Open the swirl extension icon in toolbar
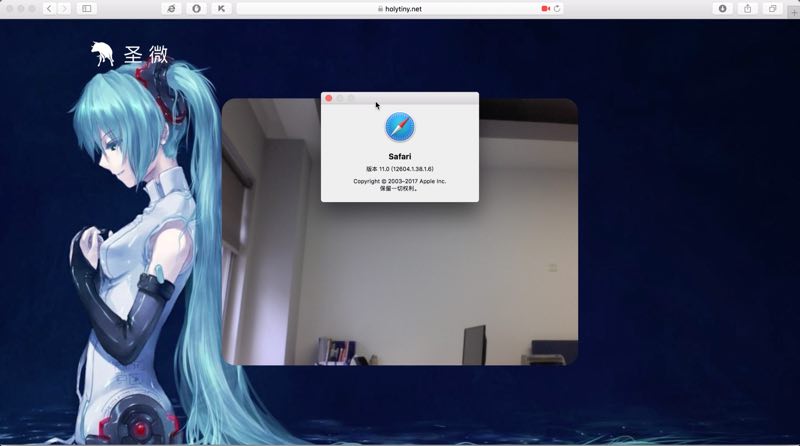The width and height of the screenshot is (800, 446). coord(171,9)
